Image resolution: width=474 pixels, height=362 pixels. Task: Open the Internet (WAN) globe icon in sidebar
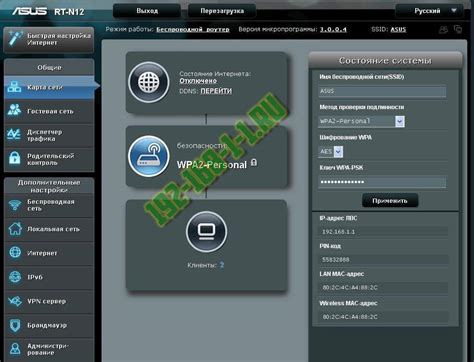(15, 253)
